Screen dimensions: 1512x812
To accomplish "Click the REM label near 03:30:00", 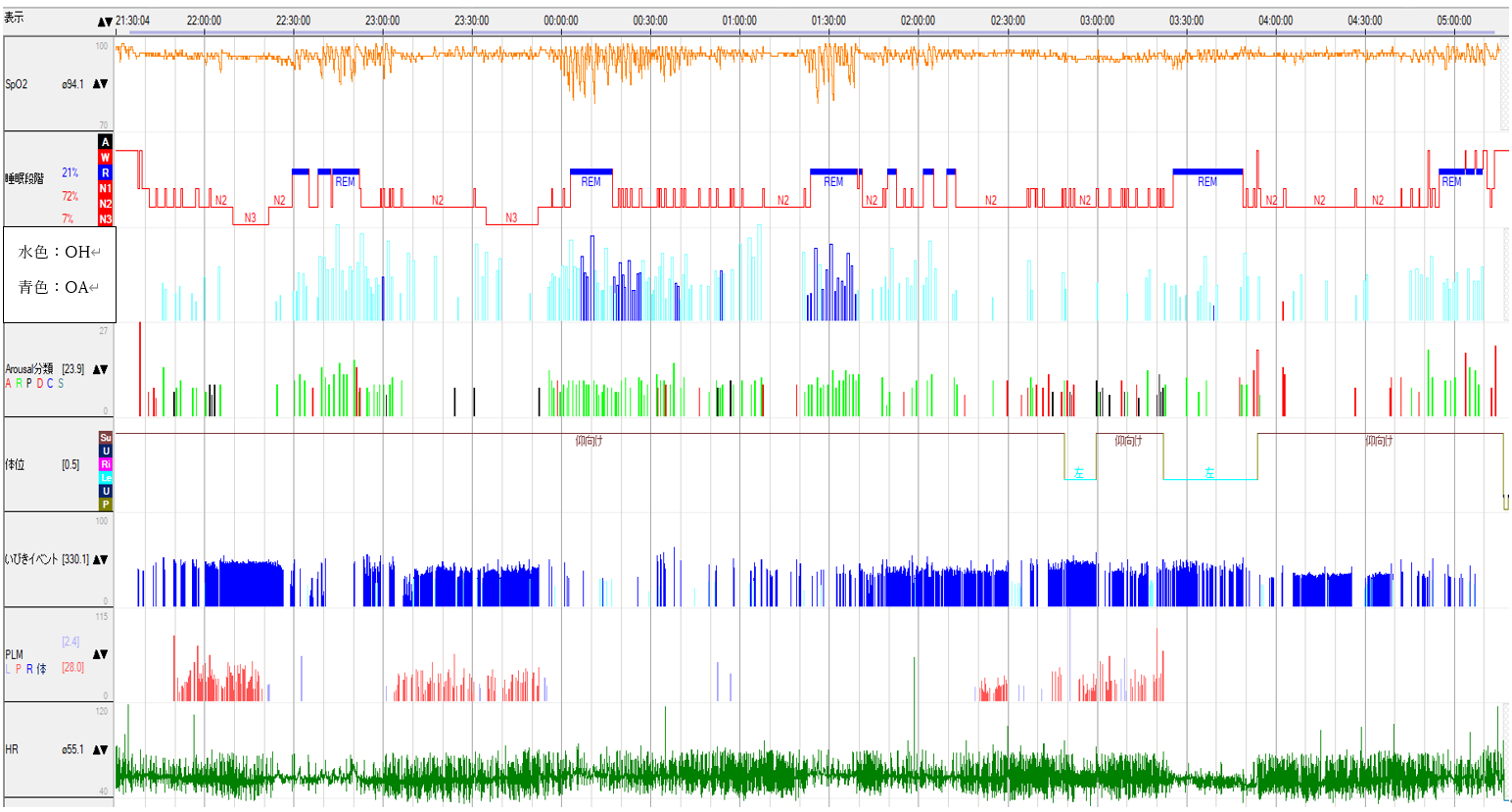I will [1207, 182].
